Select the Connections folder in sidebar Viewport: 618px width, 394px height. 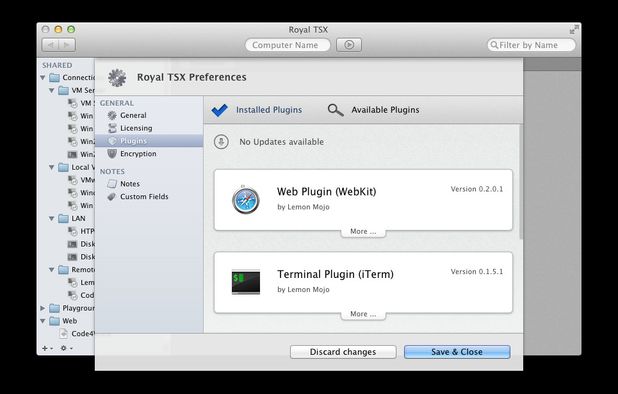pyautogui.click(x=72, y=78)
